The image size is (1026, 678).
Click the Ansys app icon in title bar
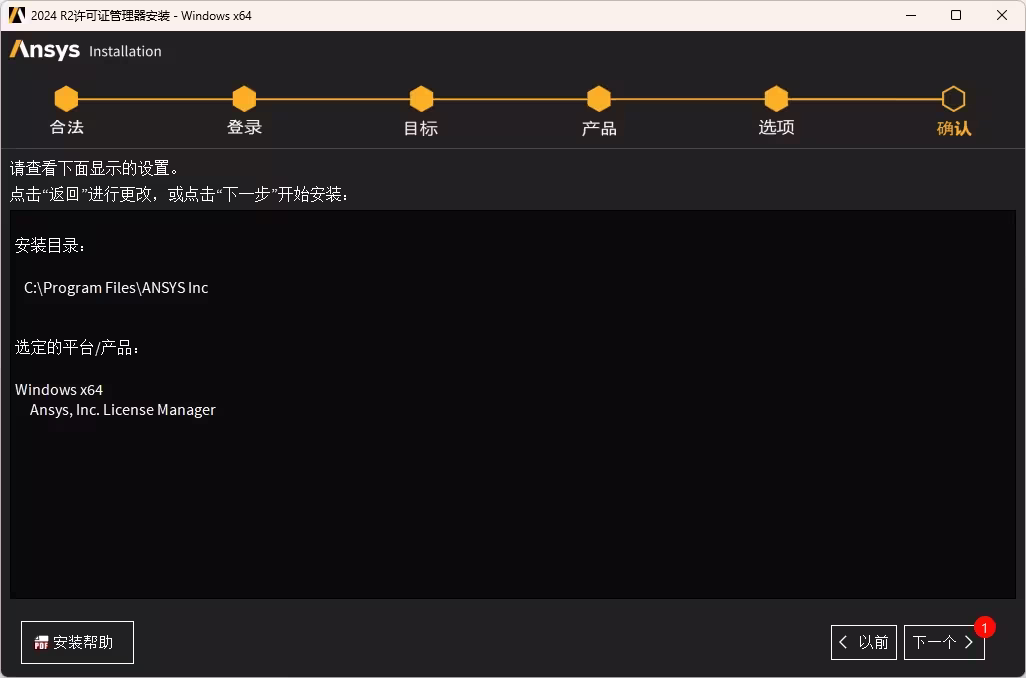pyautogui.click(x=16, y=15)
